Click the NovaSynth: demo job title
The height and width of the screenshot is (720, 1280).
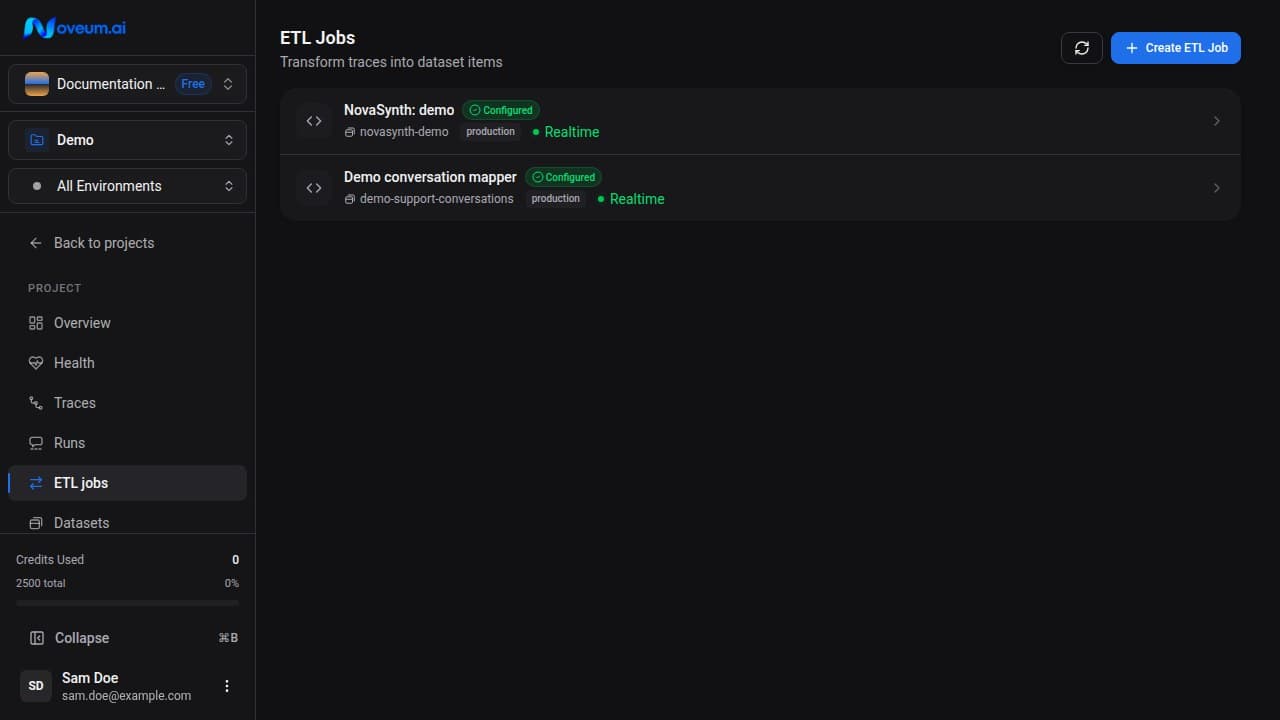(399, 110)
